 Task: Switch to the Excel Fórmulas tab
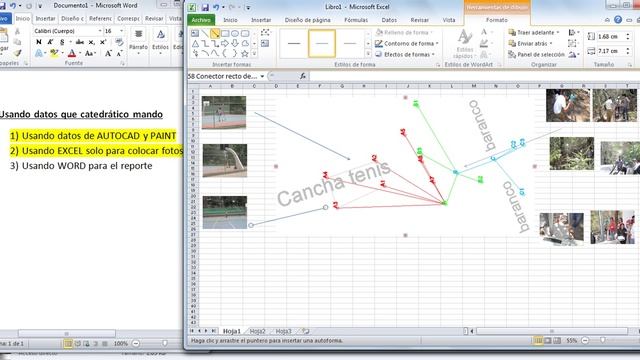[356, 20]
